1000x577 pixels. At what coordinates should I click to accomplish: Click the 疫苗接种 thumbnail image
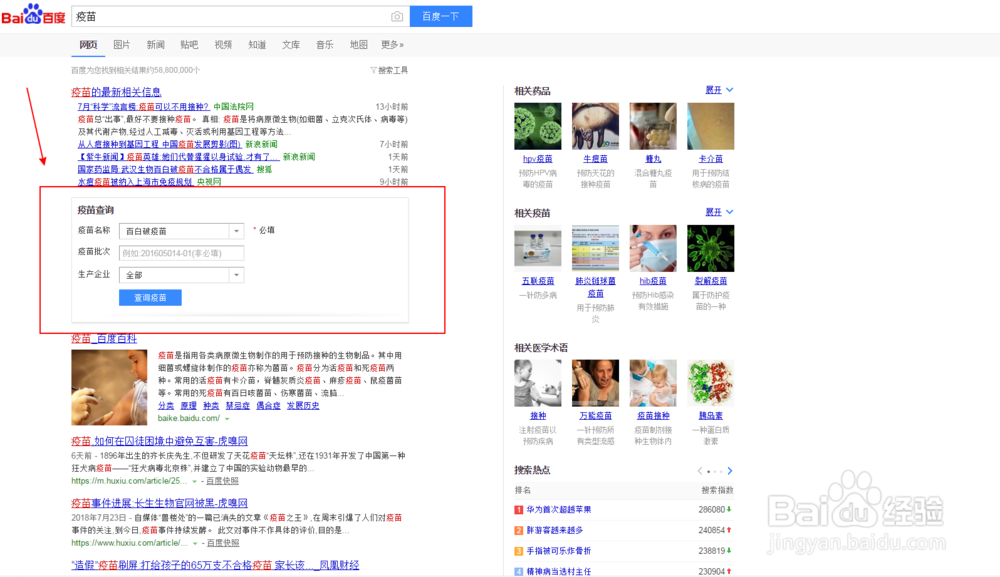[x=653, y=383]
